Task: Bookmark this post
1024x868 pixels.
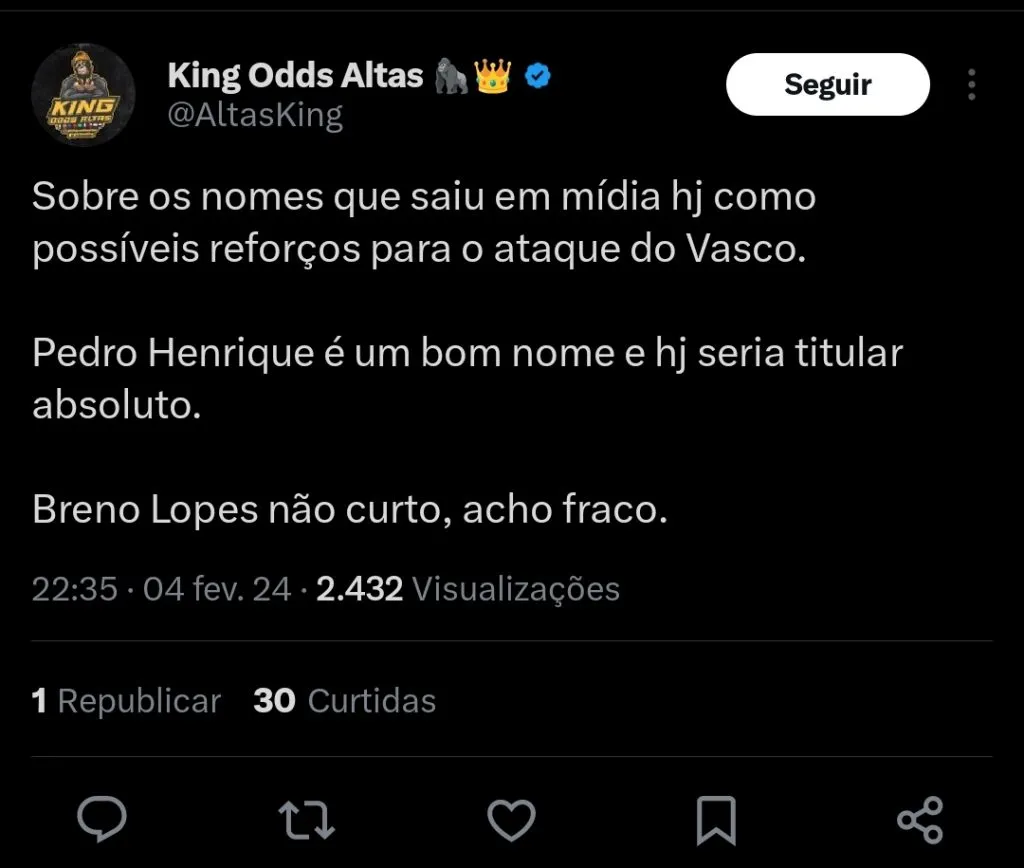Action: click(716, 820)
